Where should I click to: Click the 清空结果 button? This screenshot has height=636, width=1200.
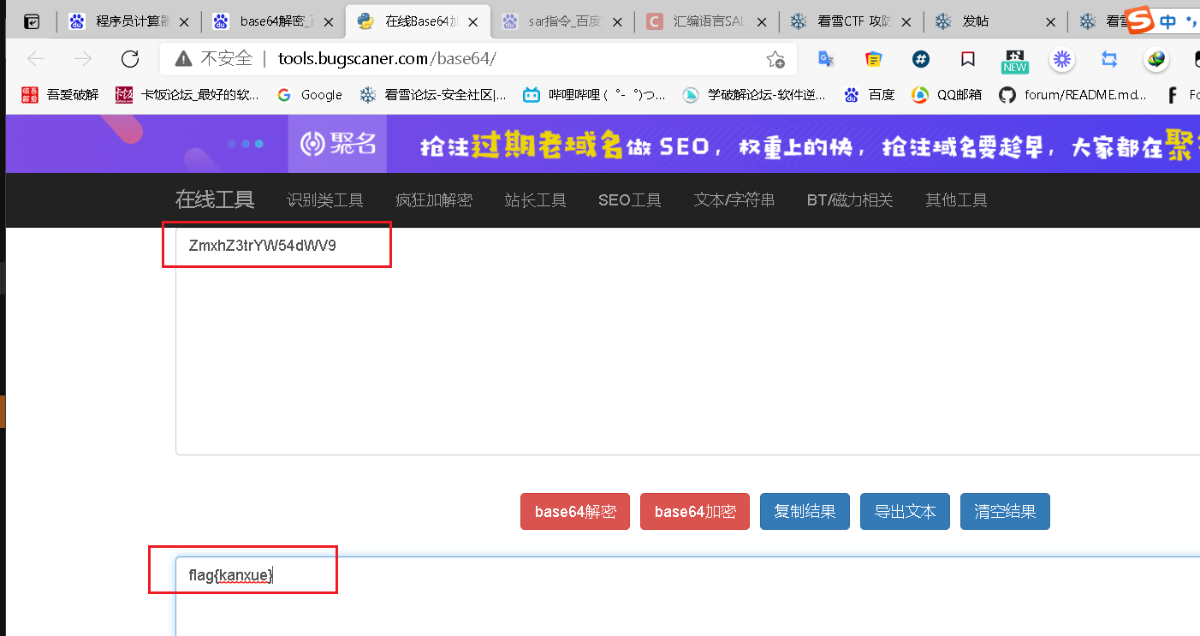coord(1005,511)
